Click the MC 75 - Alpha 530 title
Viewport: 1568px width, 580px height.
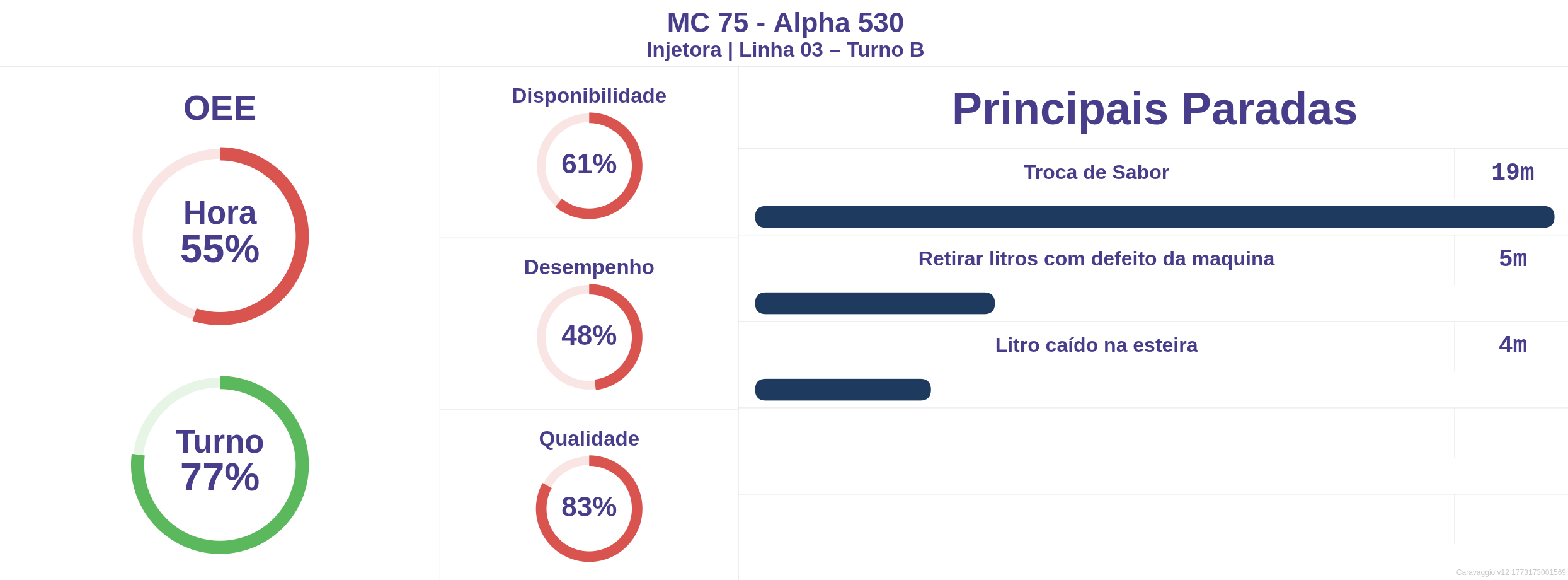[785, 23]
